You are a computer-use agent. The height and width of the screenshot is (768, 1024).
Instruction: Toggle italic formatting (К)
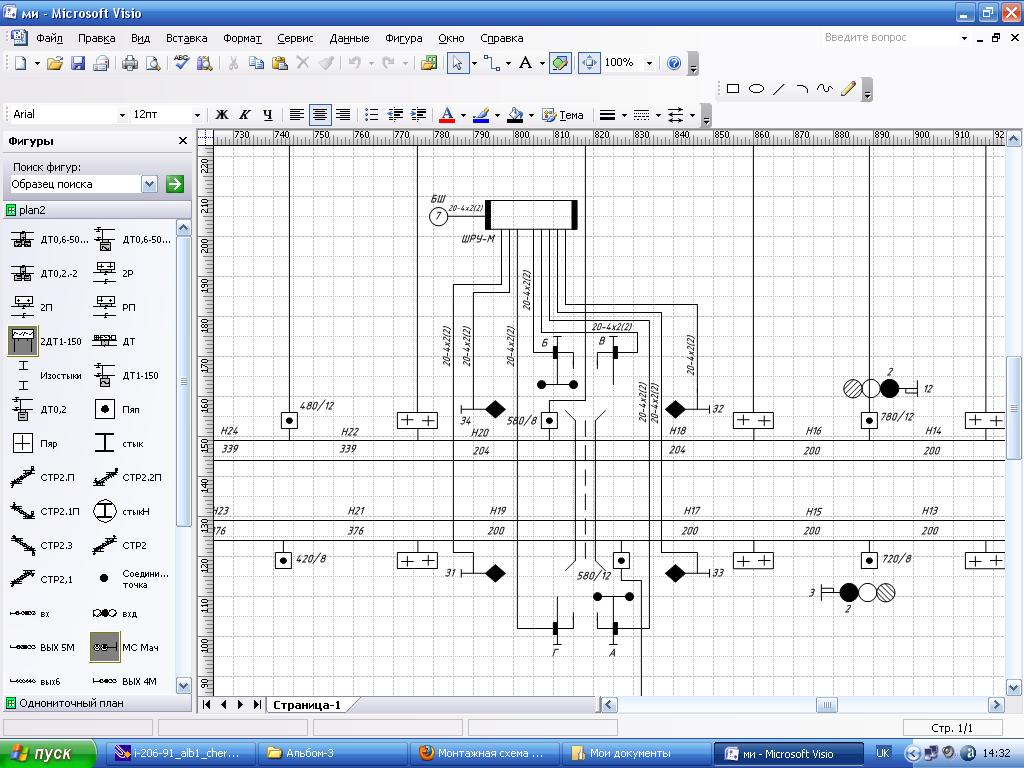click(x=244, y=115)
